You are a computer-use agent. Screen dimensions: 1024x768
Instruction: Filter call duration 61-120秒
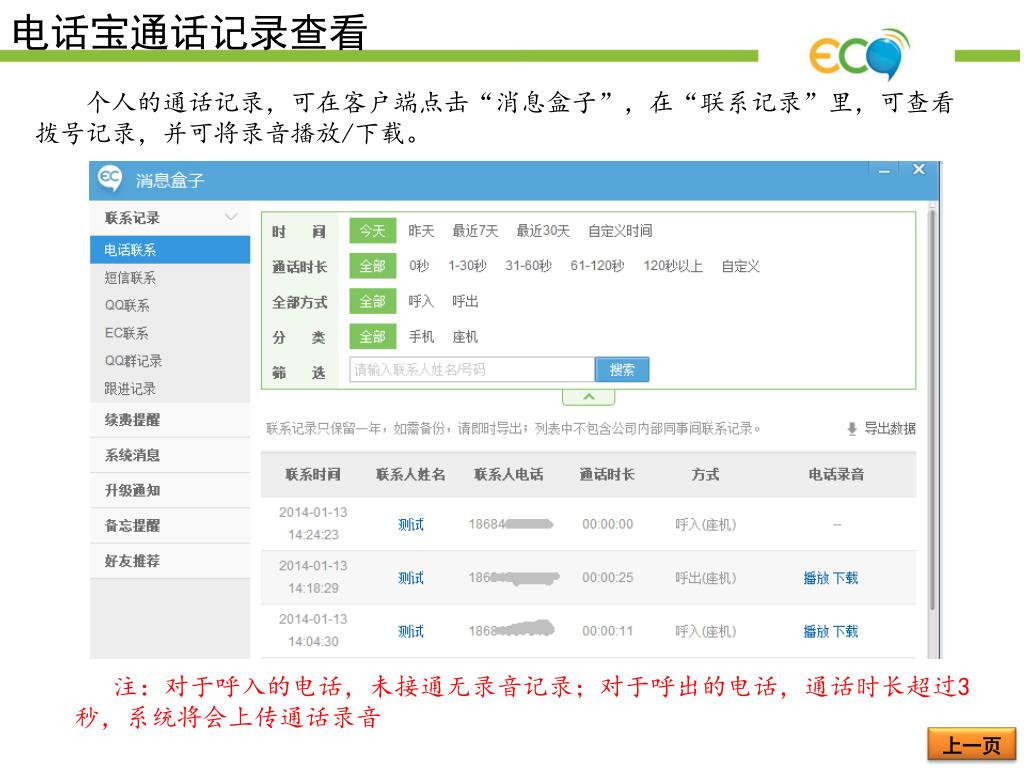click(598, 266)
